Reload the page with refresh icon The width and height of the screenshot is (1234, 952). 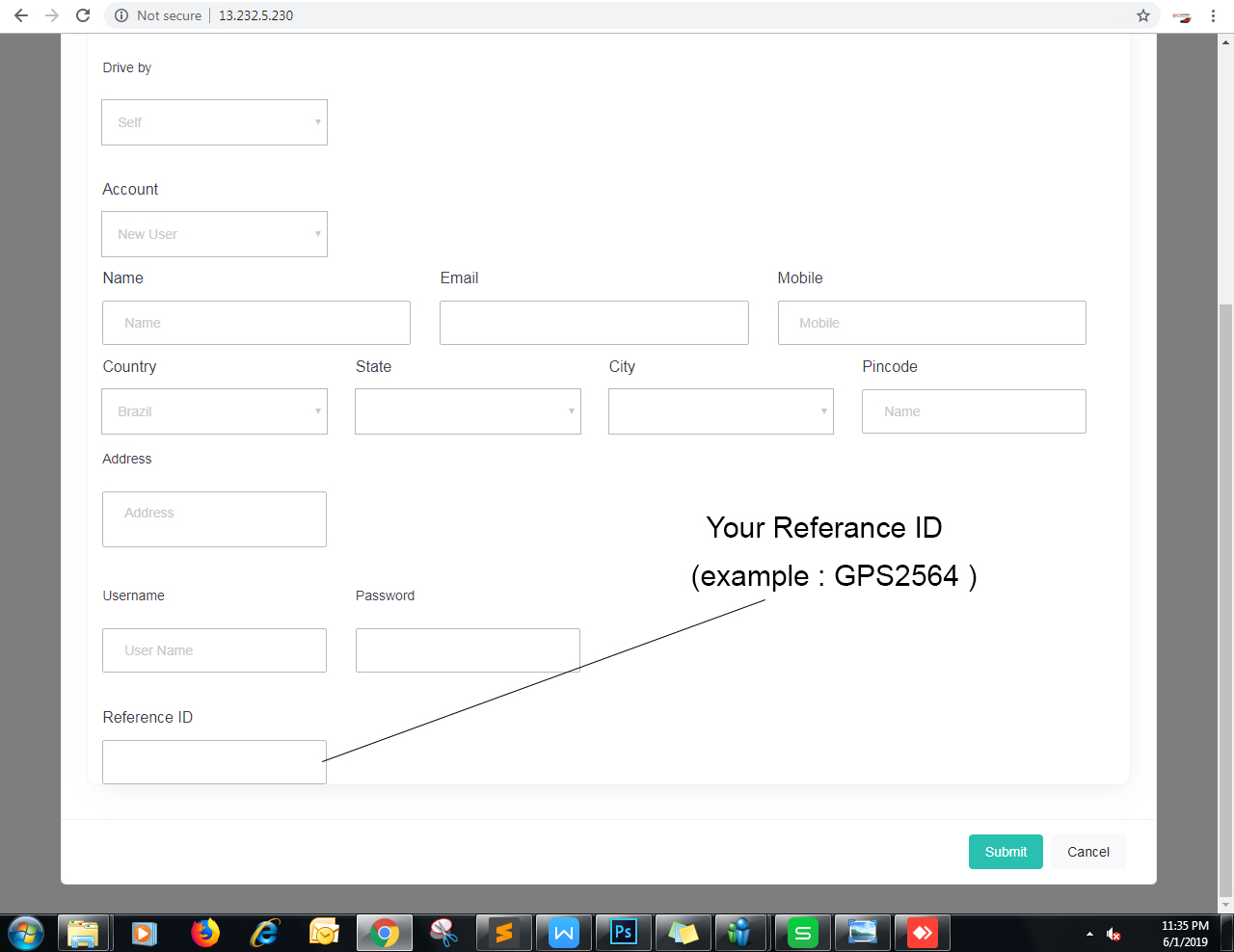click(x=83, y=15)
